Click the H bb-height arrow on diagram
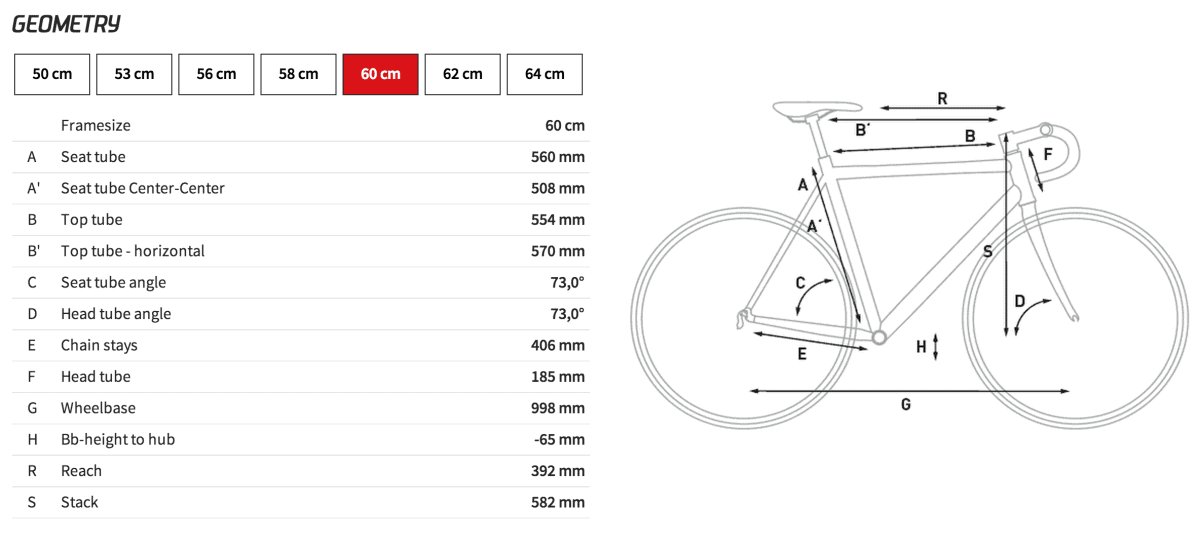 935,347
